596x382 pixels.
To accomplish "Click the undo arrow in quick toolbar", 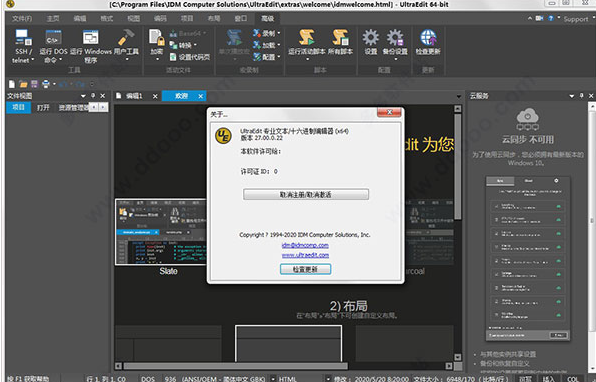I will tap(63, 84).
